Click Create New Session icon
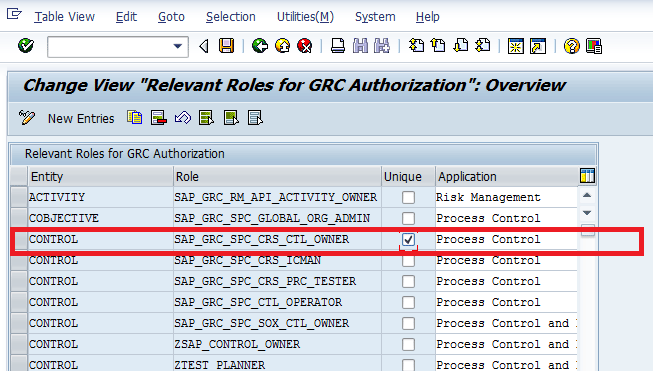The height and width of the screenshot is (371, 653). pyautogui.click(x=516, y=46)
